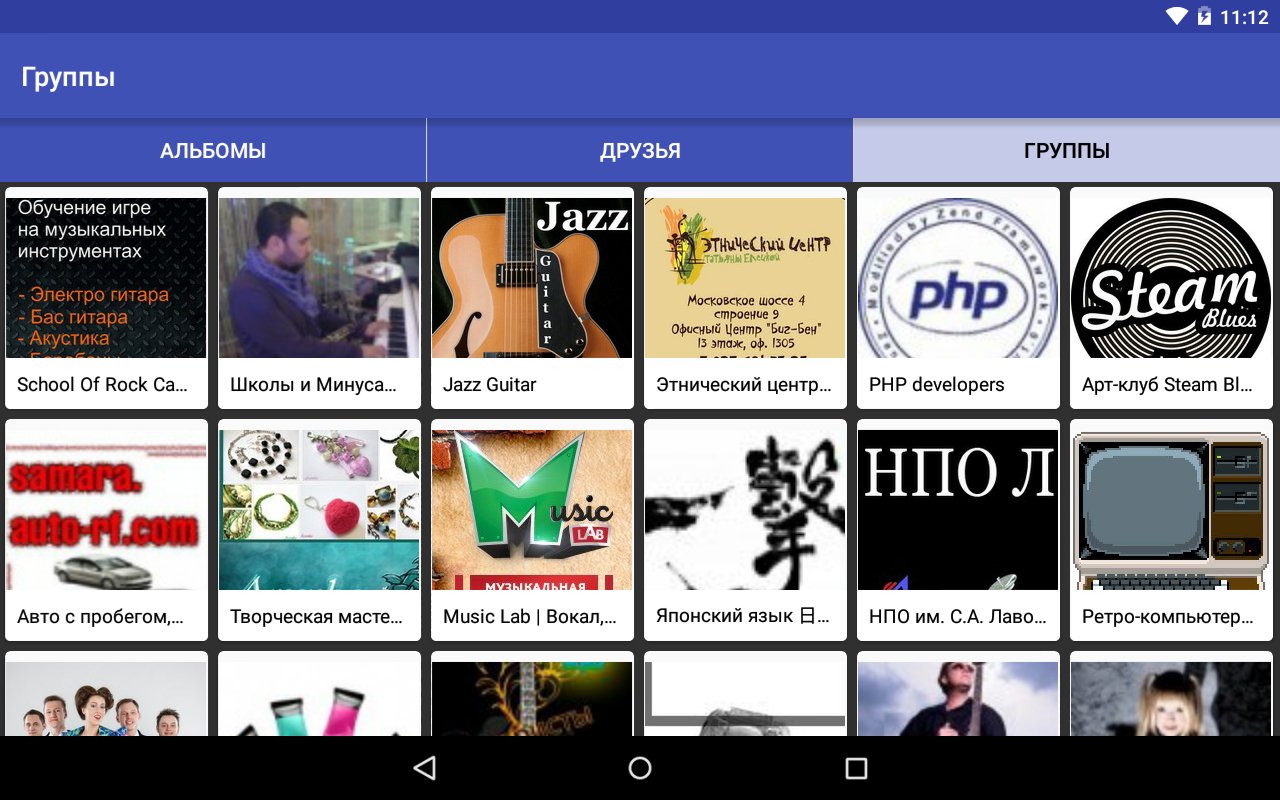Open the Jazz Guitar group image
Screen dimensions: 1280x800
click(x=532, y=278)
